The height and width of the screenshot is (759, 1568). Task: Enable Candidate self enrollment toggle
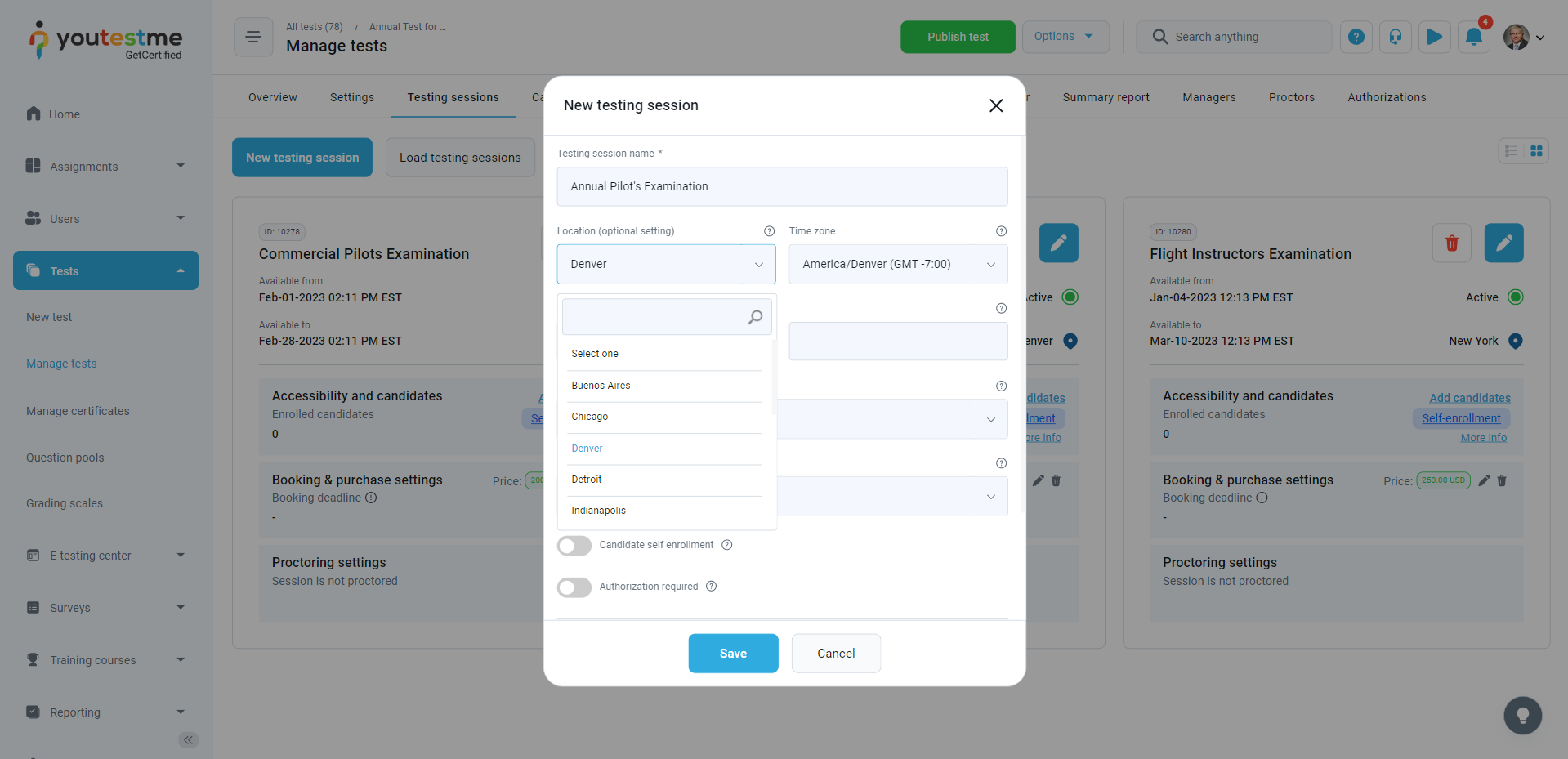tap(574, 546)
